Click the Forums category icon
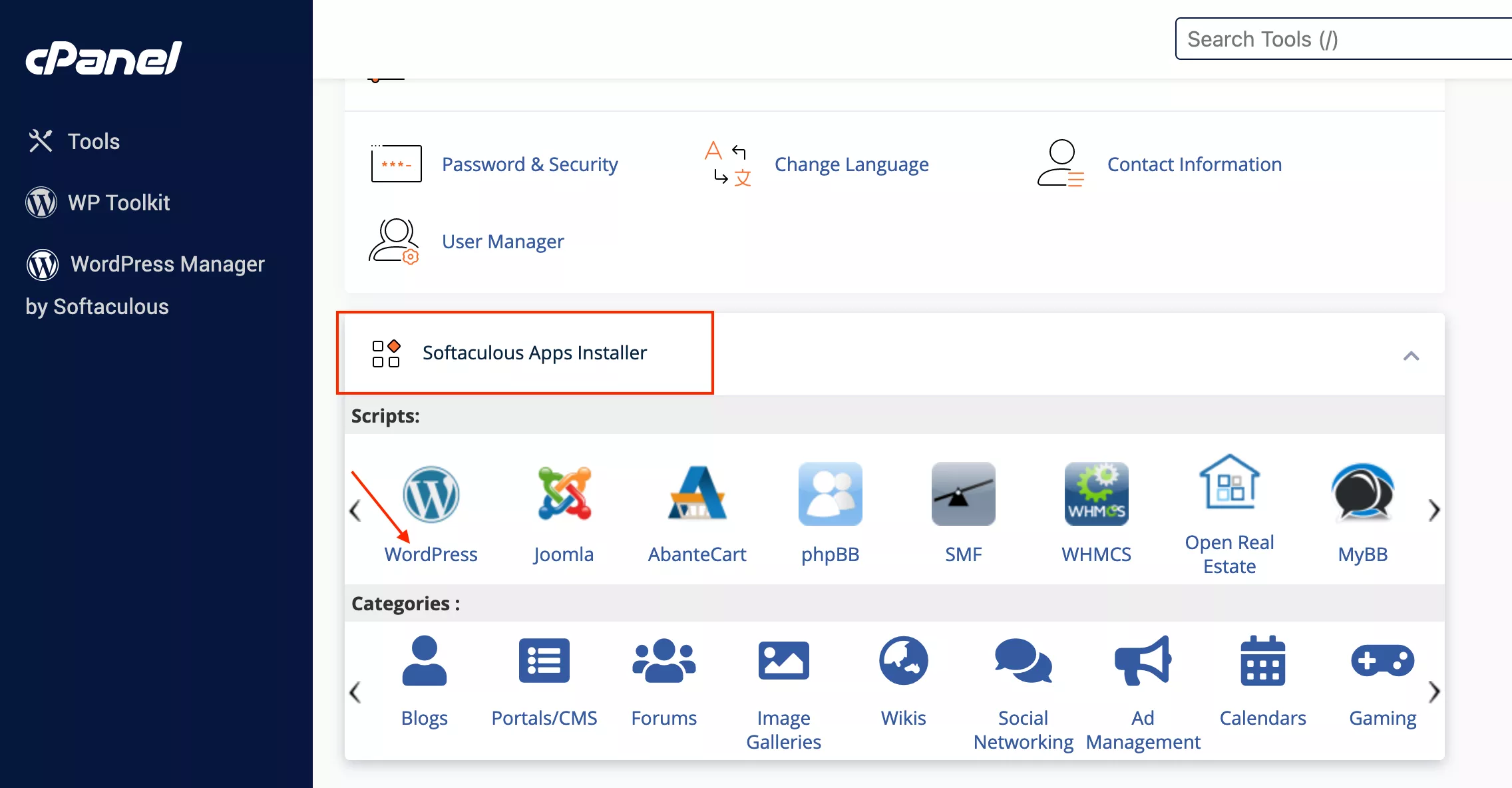Viewport: 1512px width, 788px height. click(664, 660)
